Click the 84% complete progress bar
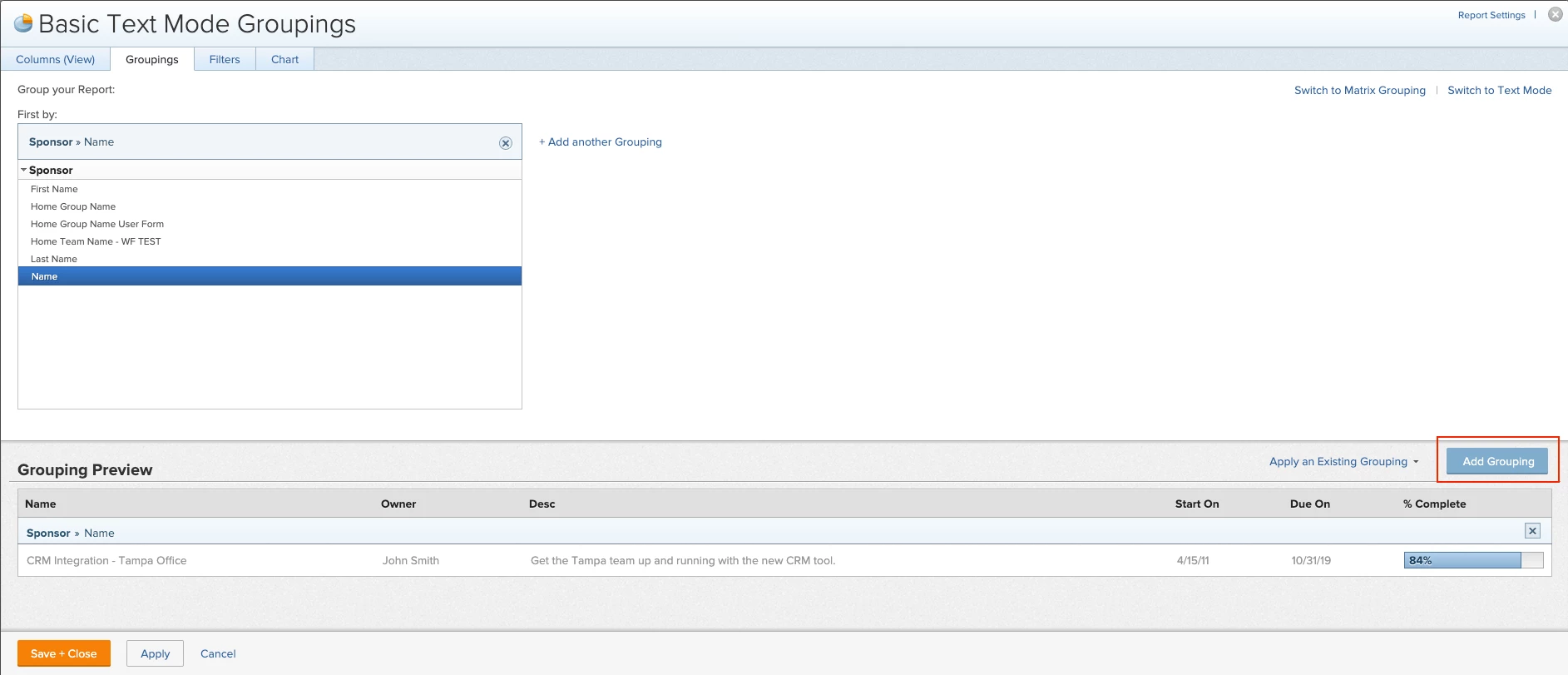The height and width of the screenshot is (675, 1568). click(x=1473, y=560)
